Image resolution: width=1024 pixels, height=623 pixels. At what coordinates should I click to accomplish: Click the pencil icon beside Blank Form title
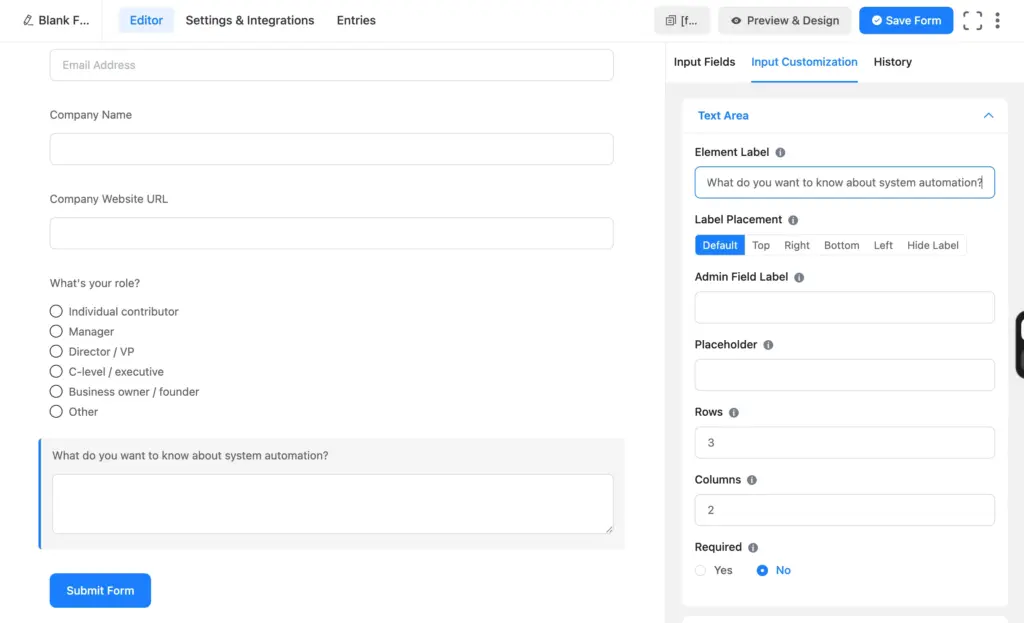[x=27, y=20]
